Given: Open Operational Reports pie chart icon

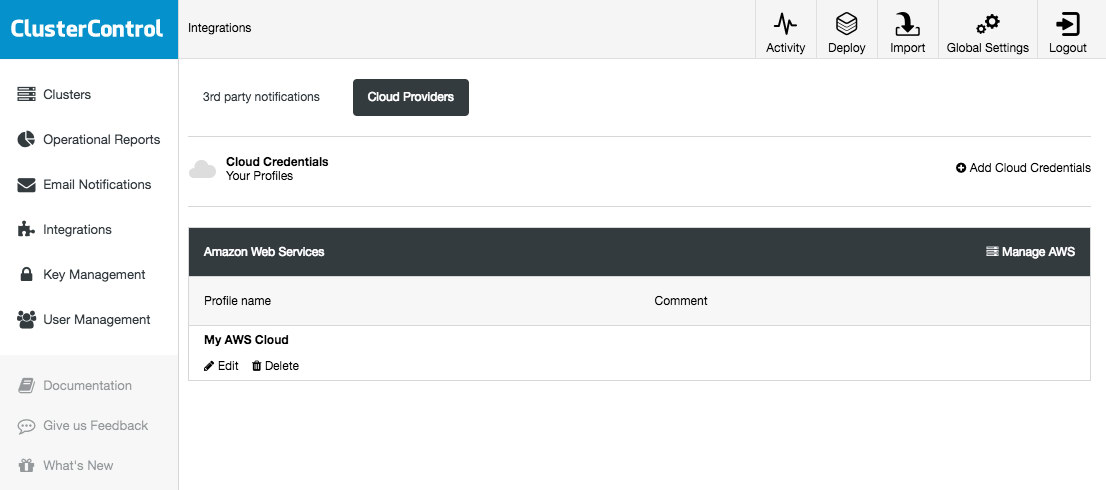Looking at the screenshot, I should 26,139.
